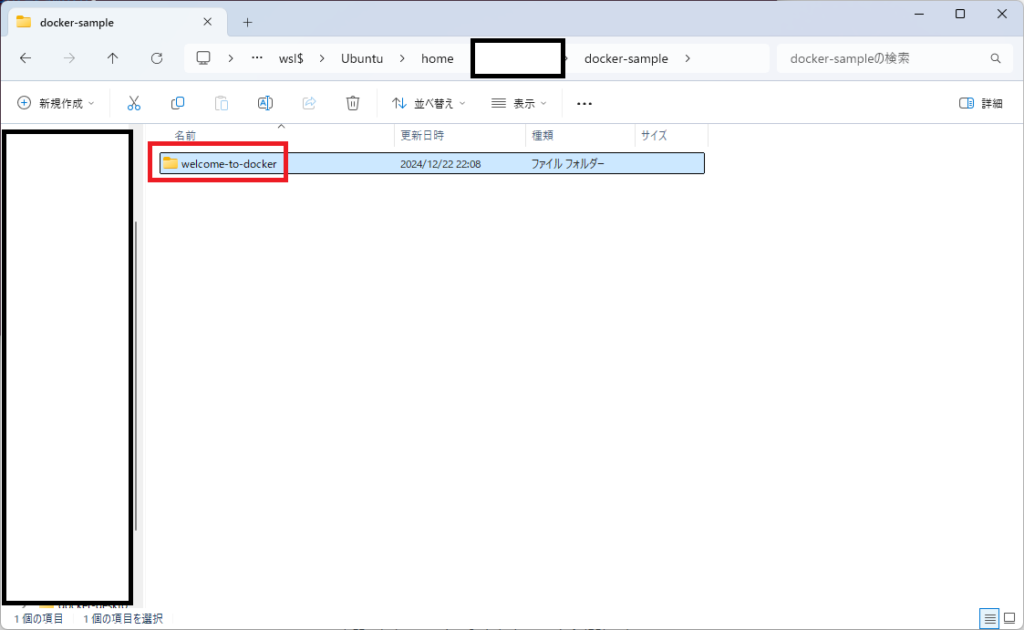1024x630 pixels.
Task: Open the 並べ替え sort dropdown
Action: 428,103
